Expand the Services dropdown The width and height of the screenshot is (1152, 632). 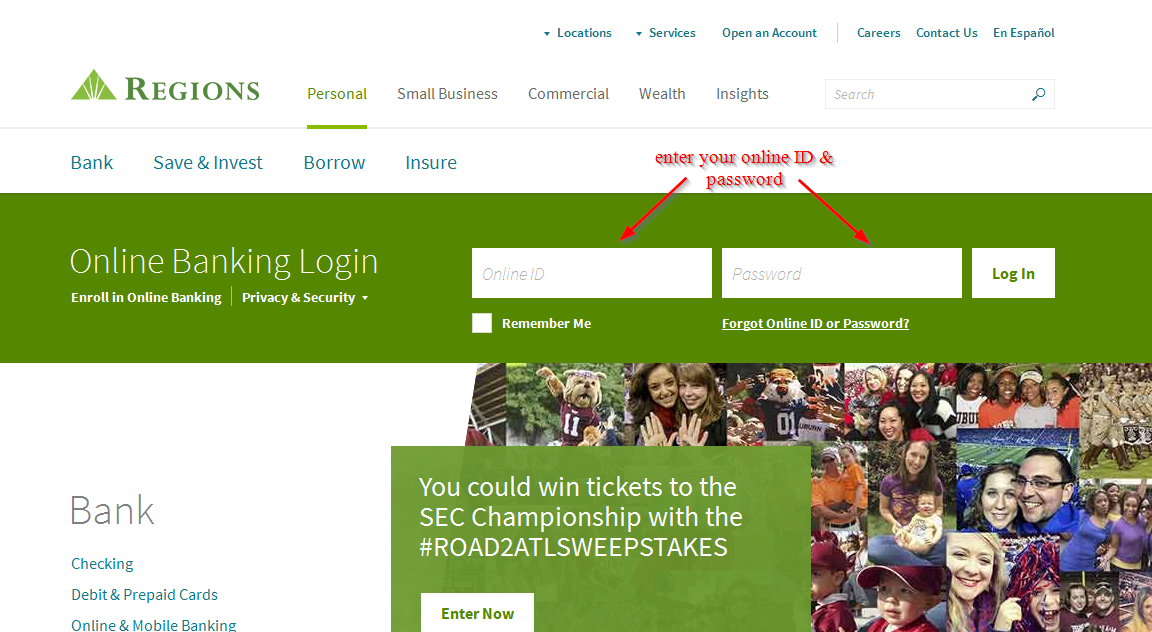[x=666, y=33]
